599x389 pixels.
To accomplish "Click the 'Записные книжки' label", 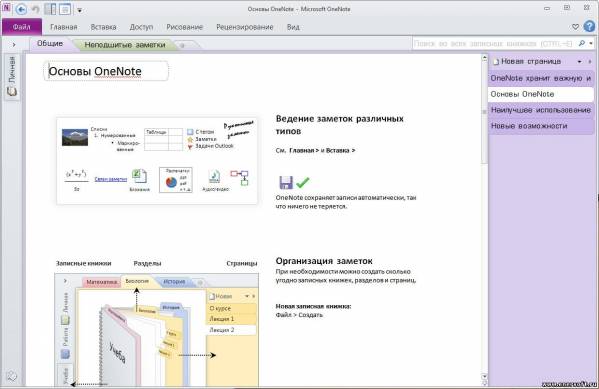I will pyautogui.click(x=84, y=263).
